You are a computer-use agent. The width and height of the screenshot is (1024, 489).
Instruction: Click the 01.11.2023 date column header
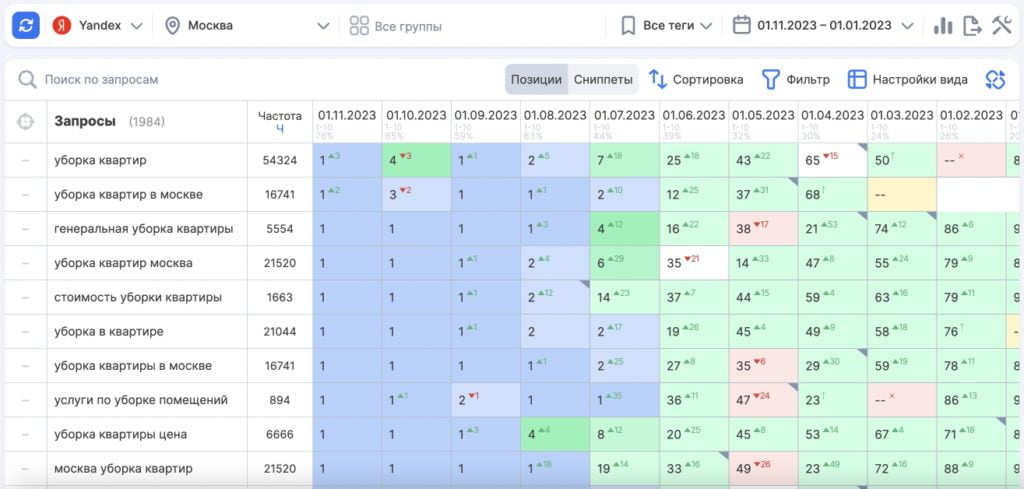[346, 115]
